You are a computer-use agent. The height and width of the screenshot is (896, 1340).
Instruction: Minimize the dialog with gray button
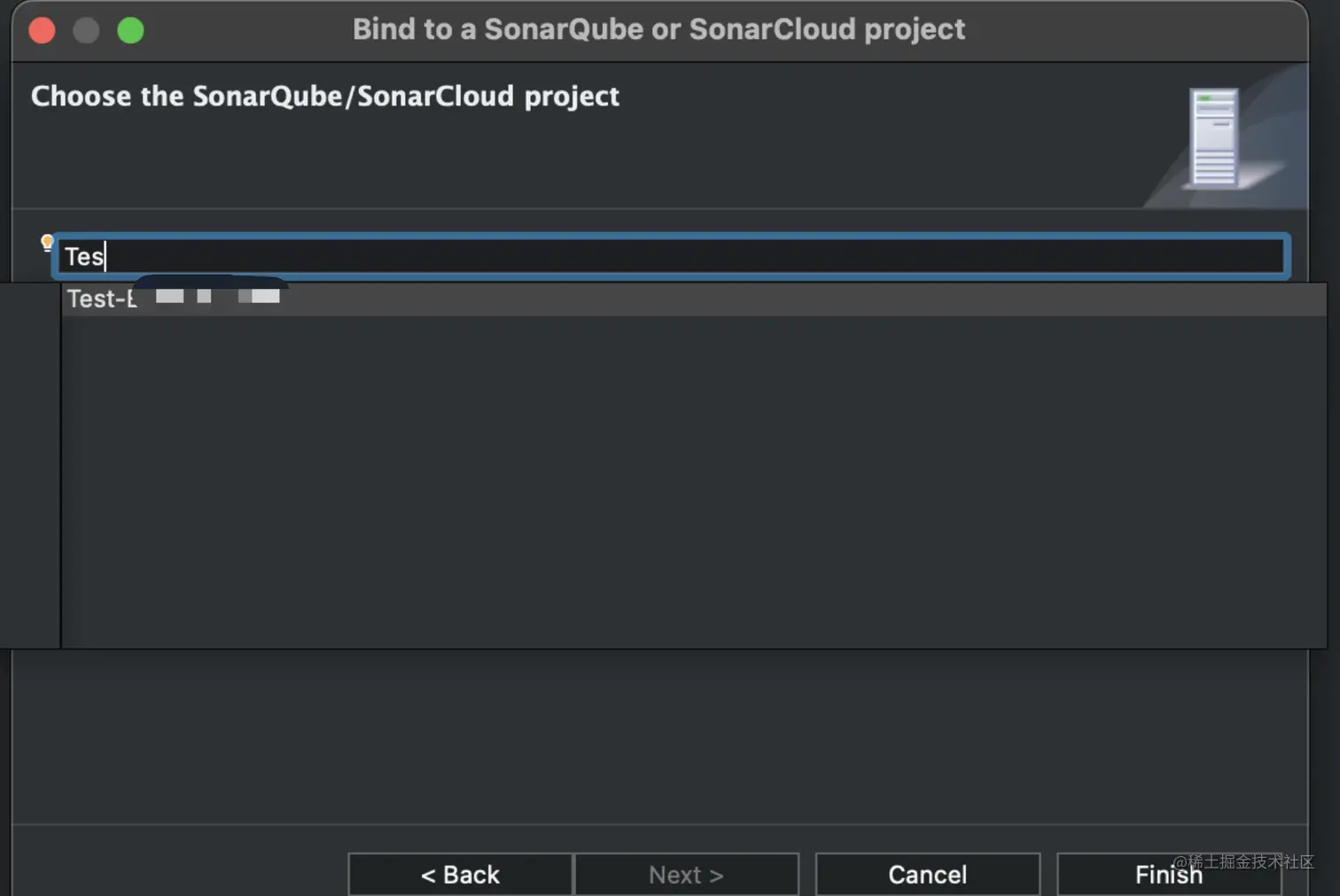[x=86, y=31]
